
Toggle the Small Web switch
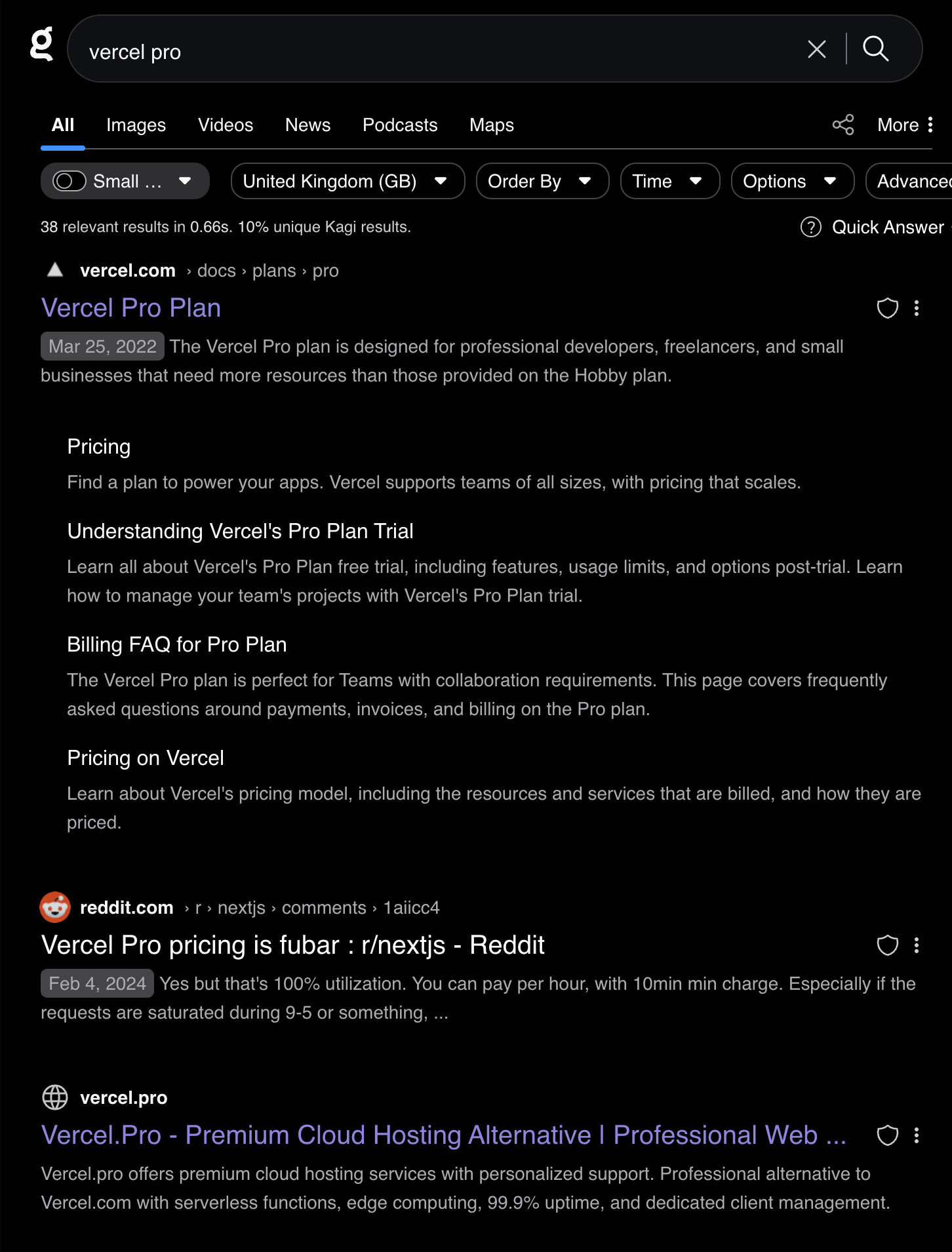pos(69,181)
